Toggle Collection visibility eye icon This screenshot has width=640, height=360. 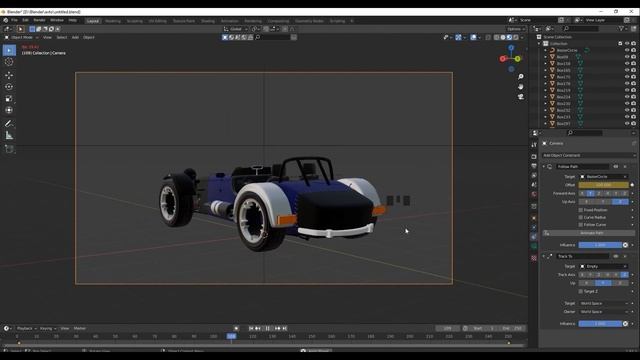(x=627, y=43)
